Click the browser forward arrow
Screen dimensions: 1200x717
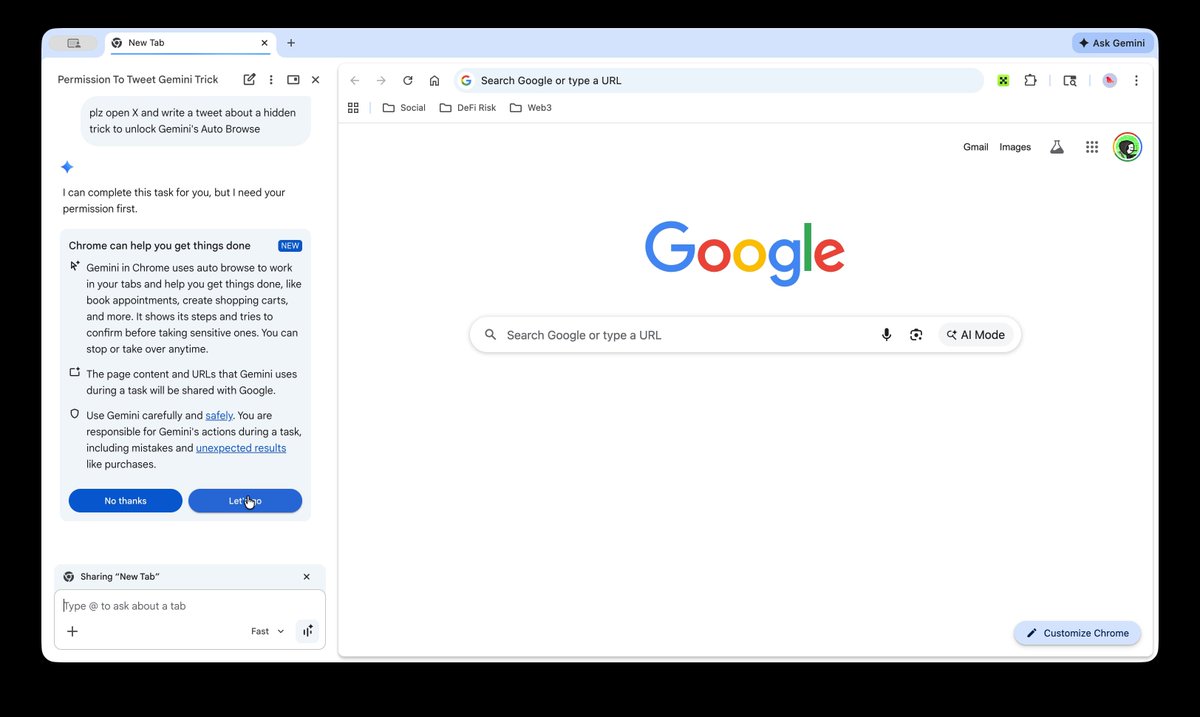point(381,80)
